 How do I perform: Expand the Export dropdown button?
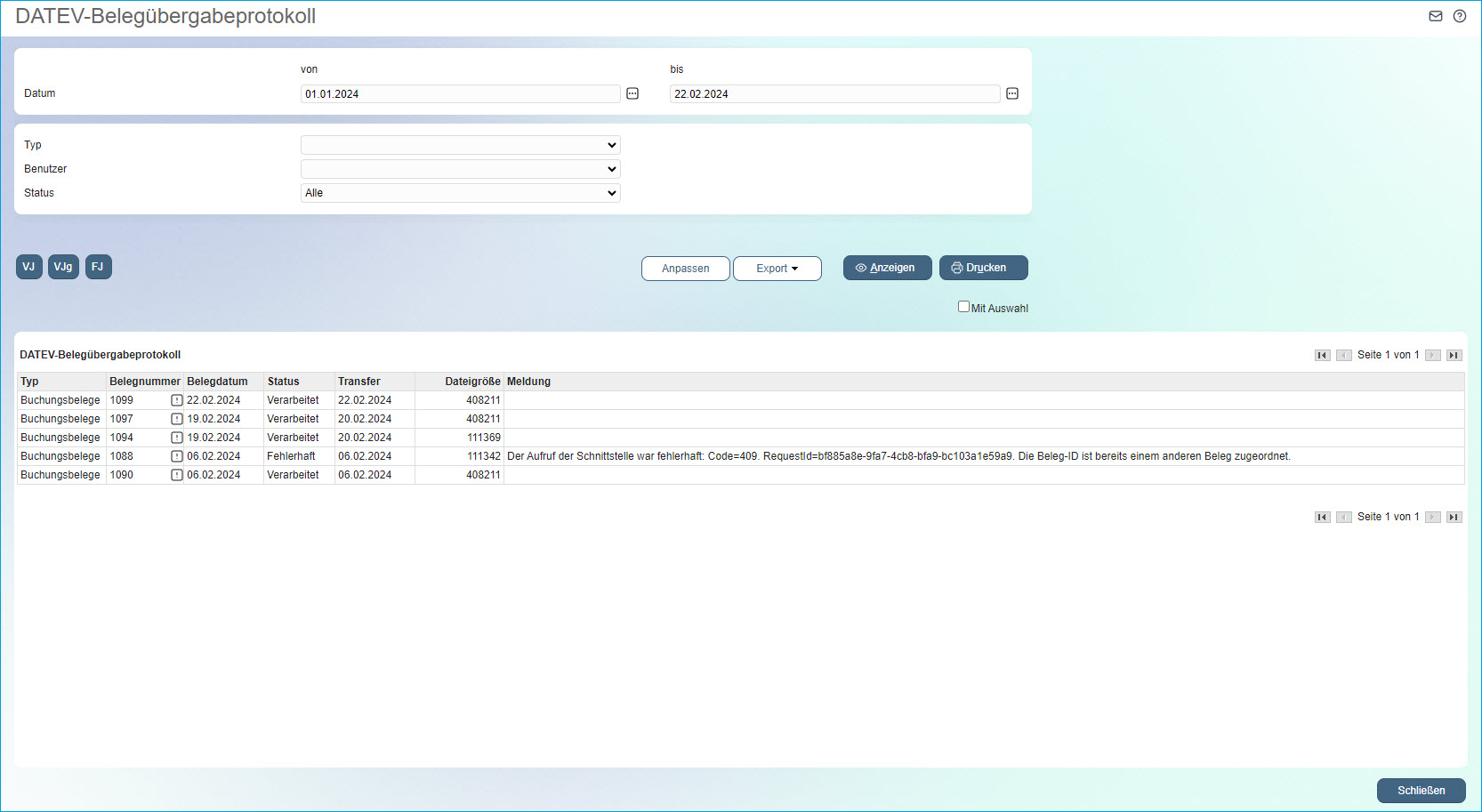(x=777, y=269)
